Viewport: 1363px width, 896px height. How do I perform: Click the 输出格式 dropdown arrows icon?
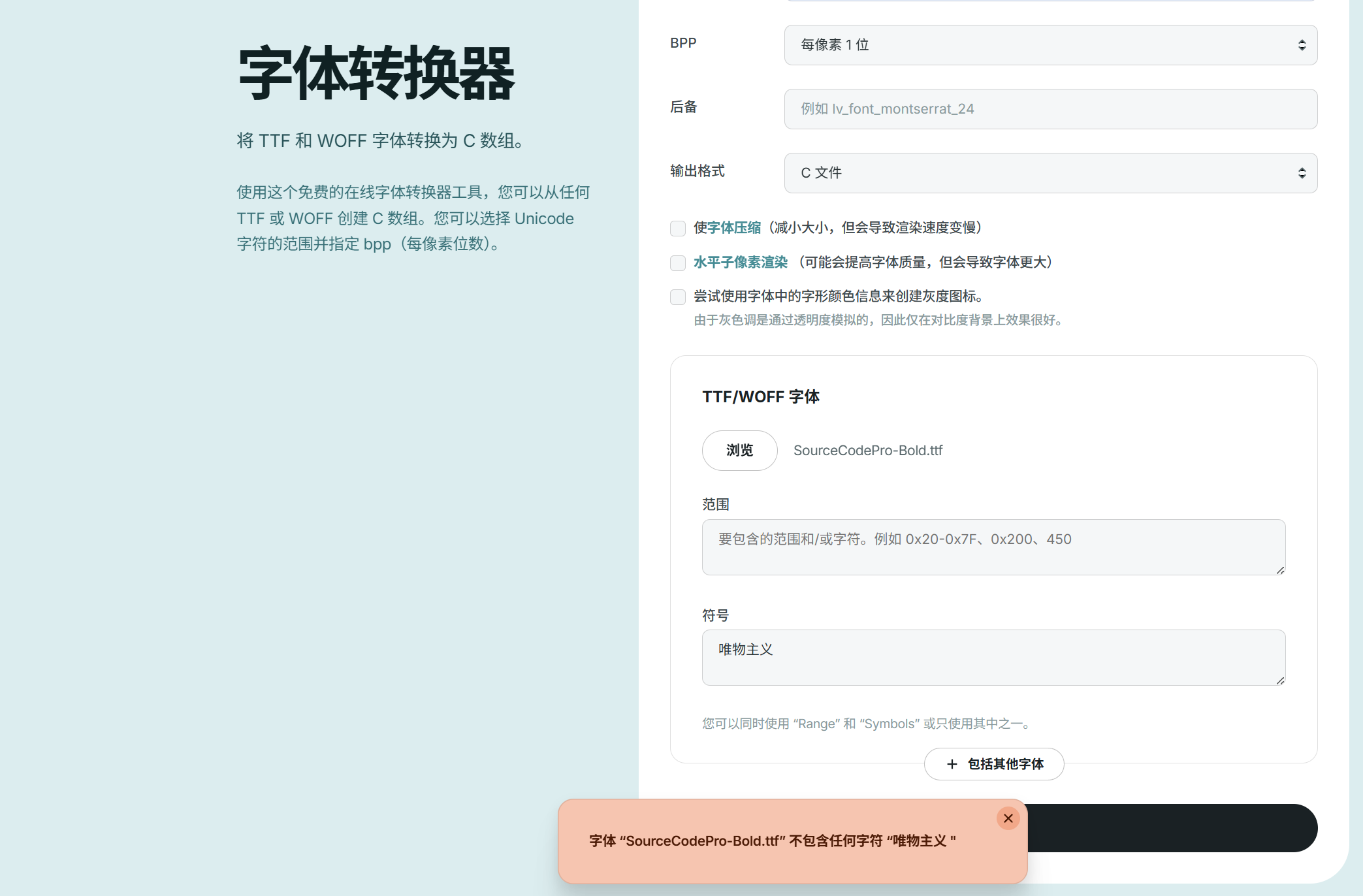click(1302, 173)
